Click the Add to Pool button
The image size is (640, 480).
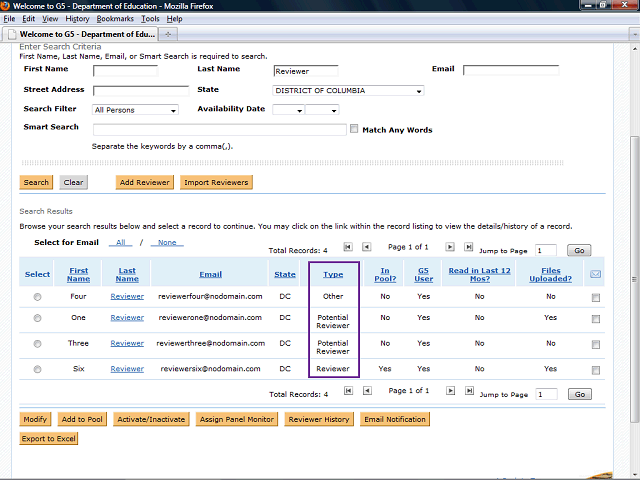pos(82,419)
